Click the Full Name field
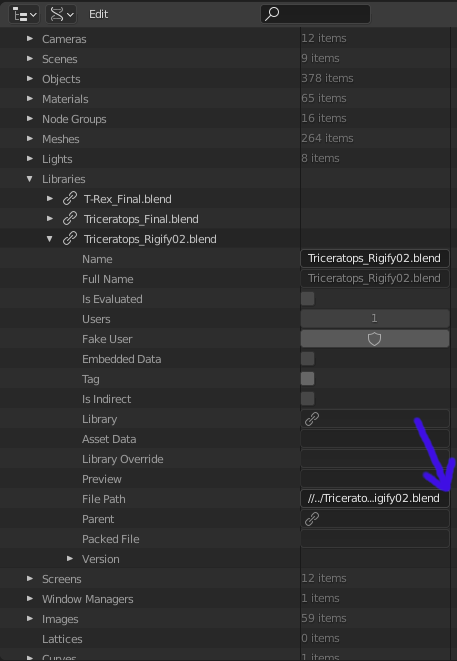The image size is (457, 661). [375, 279]
